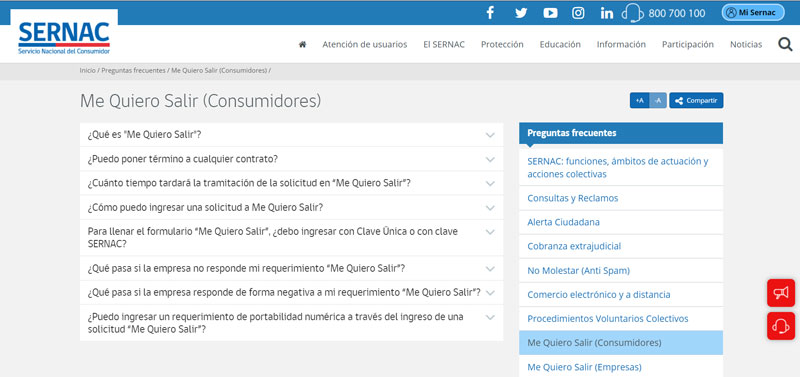Click the Compartir share button

tap(696, 100)
